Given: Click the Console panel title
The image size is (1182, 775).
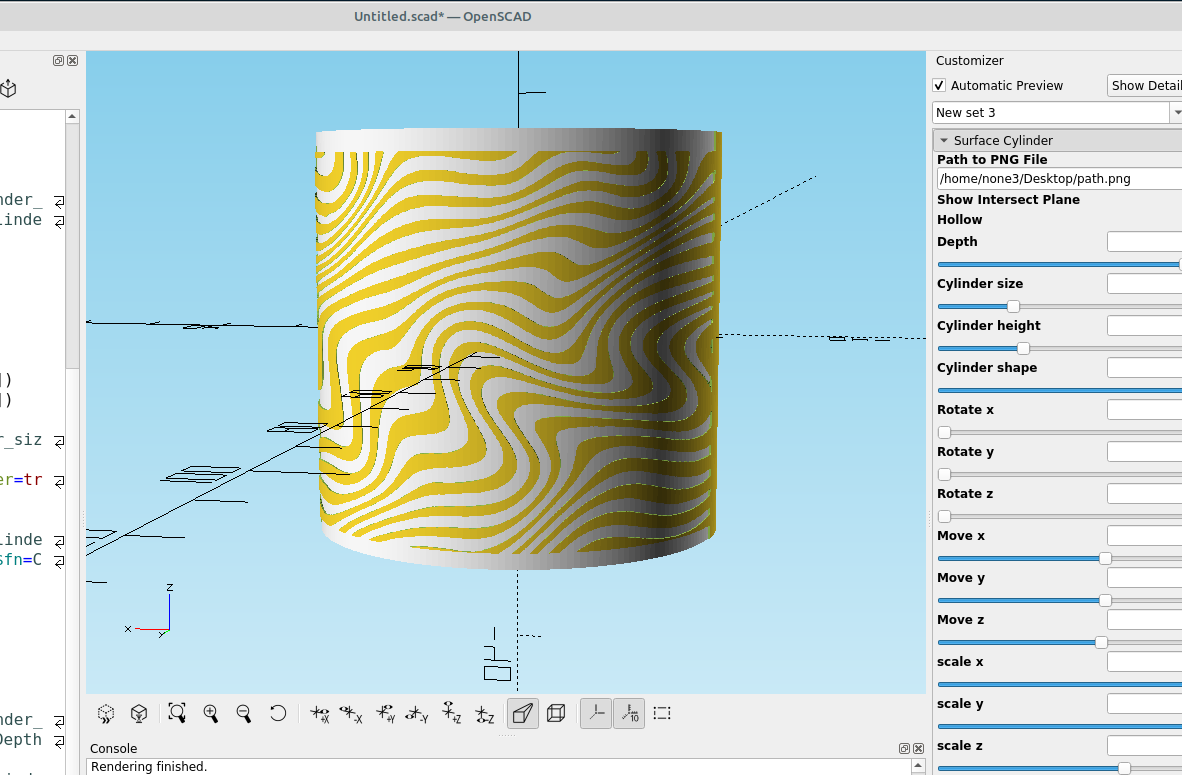Looking at the screenshot, I should (x=113, y=748).
